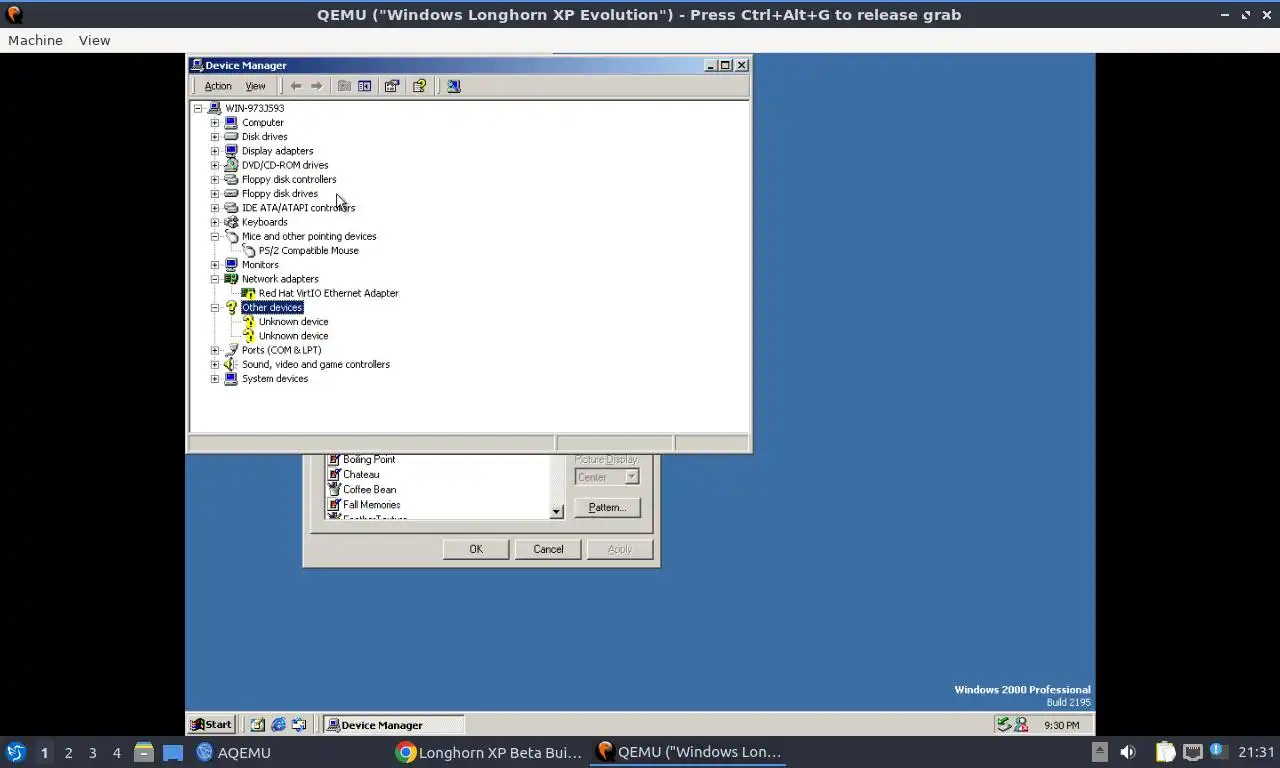The height and width of the screenshot is (768, 1280).
Task: Click the Other devices yellow question icon
Action: (231, 307)
